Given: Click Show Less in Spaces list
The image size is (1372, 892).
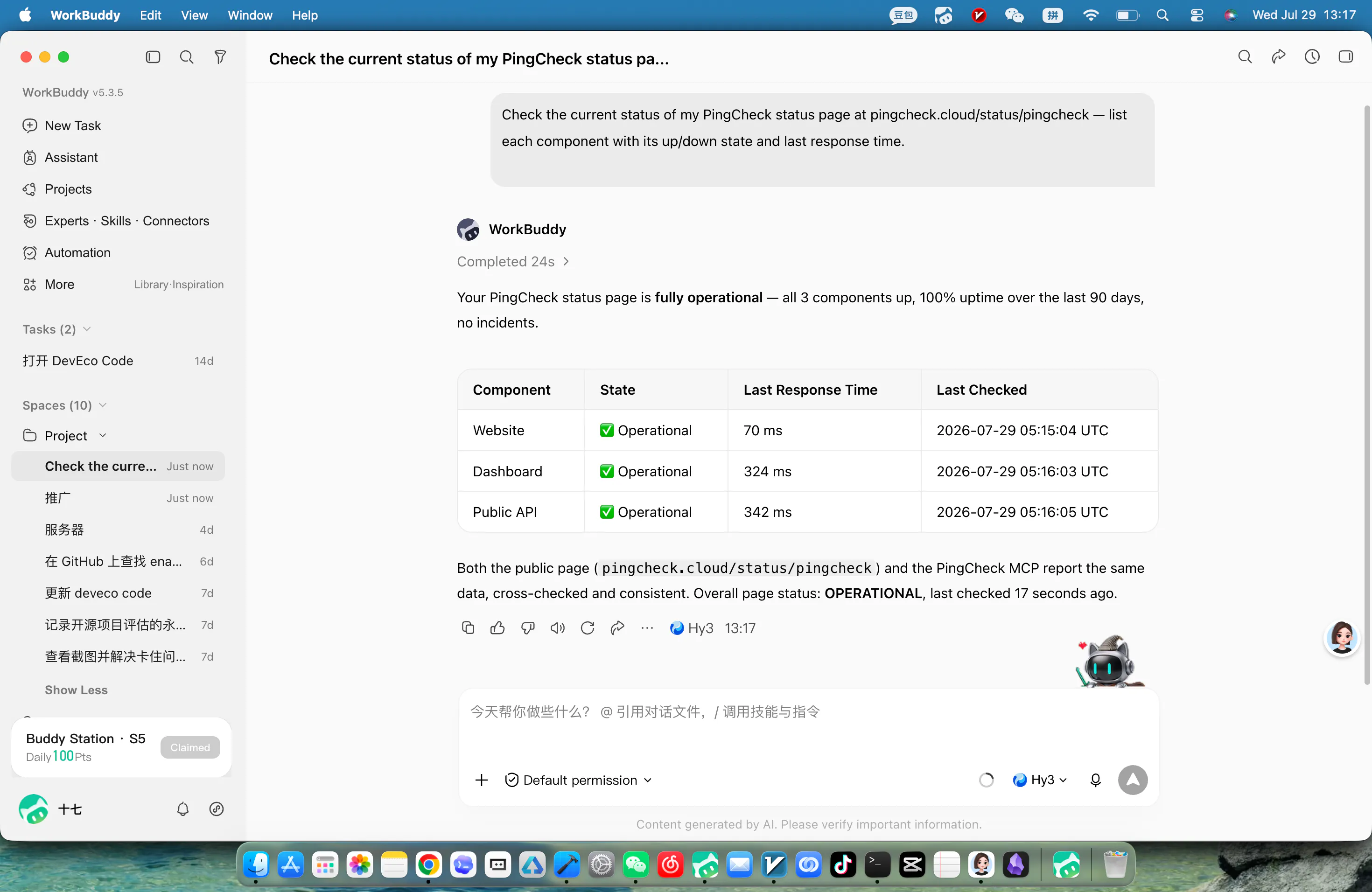Looking at the screenshot, I should click(76, 690).
